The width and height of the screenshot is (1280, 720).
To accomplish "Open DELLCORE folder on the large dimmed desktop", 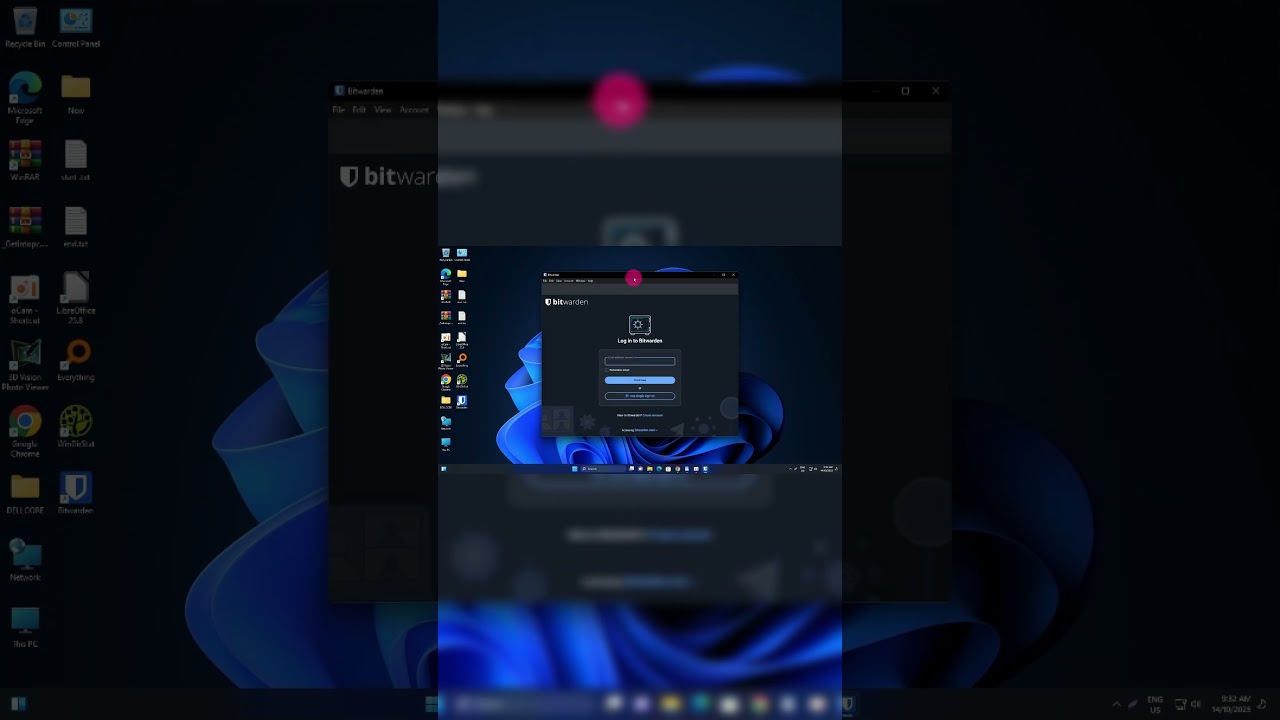I will pyautogui.click(x=25, y=494).
